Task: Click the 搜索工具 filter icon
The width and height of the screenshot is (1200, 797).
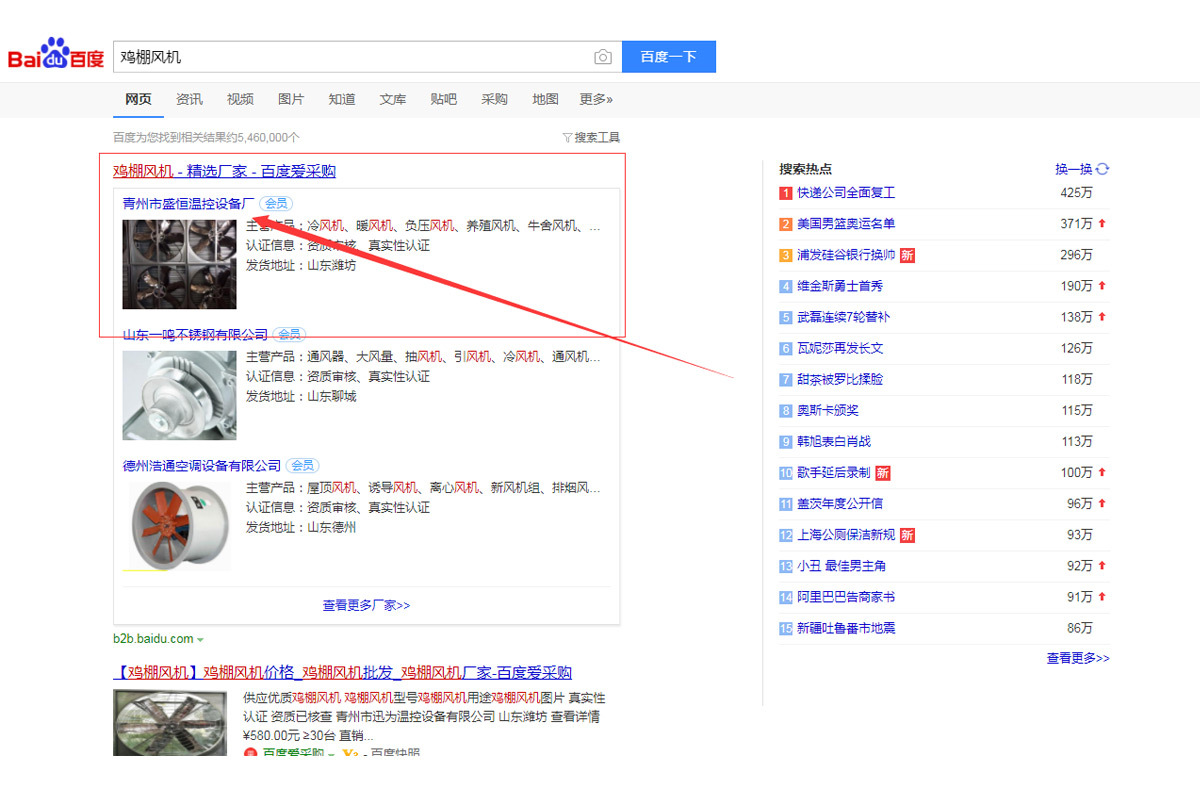Action: [x=567, y=138]
